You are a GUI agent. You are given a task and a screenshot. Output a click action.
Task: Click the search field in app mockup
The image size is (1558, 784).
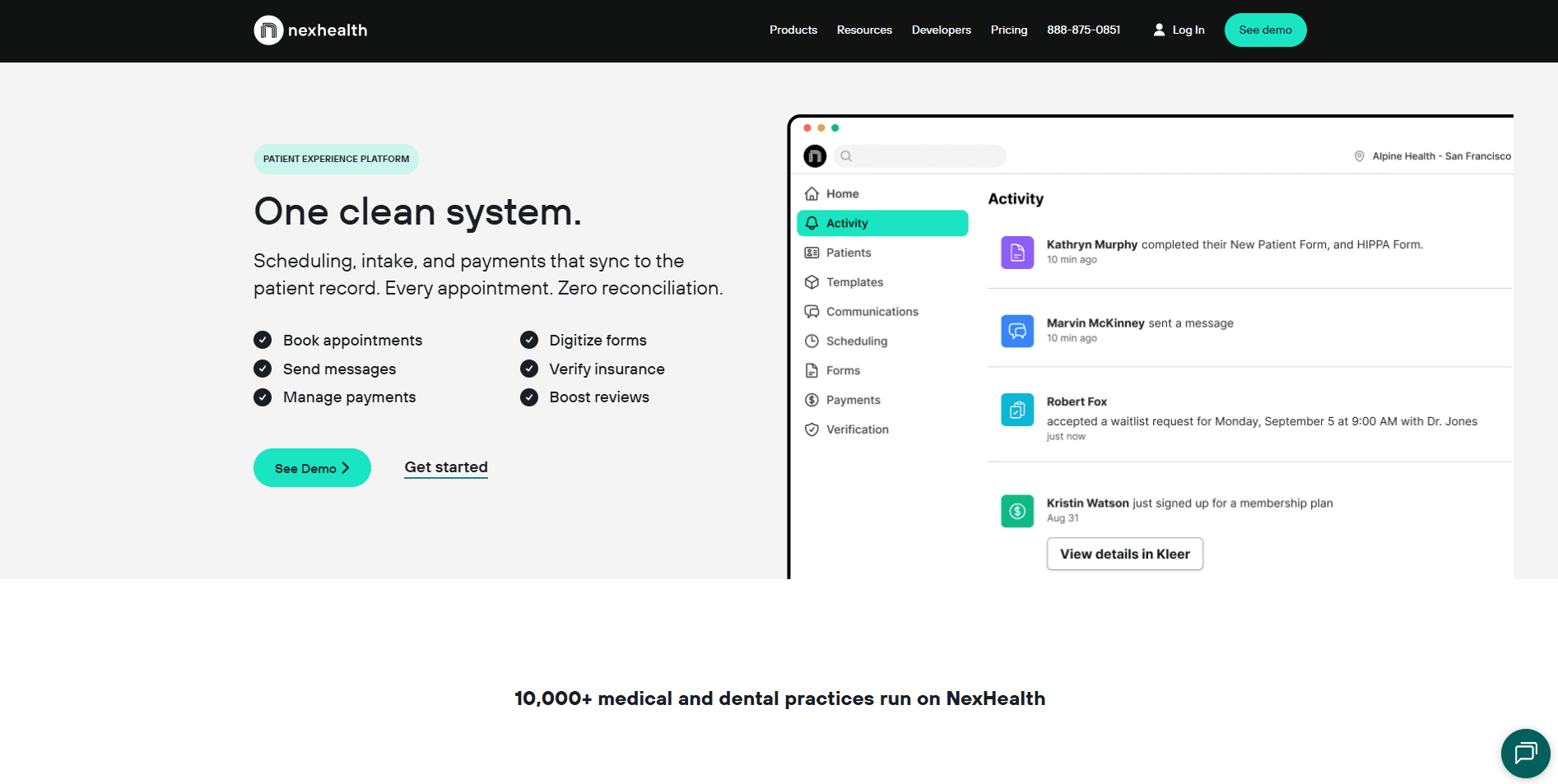[x=920, y=156]
